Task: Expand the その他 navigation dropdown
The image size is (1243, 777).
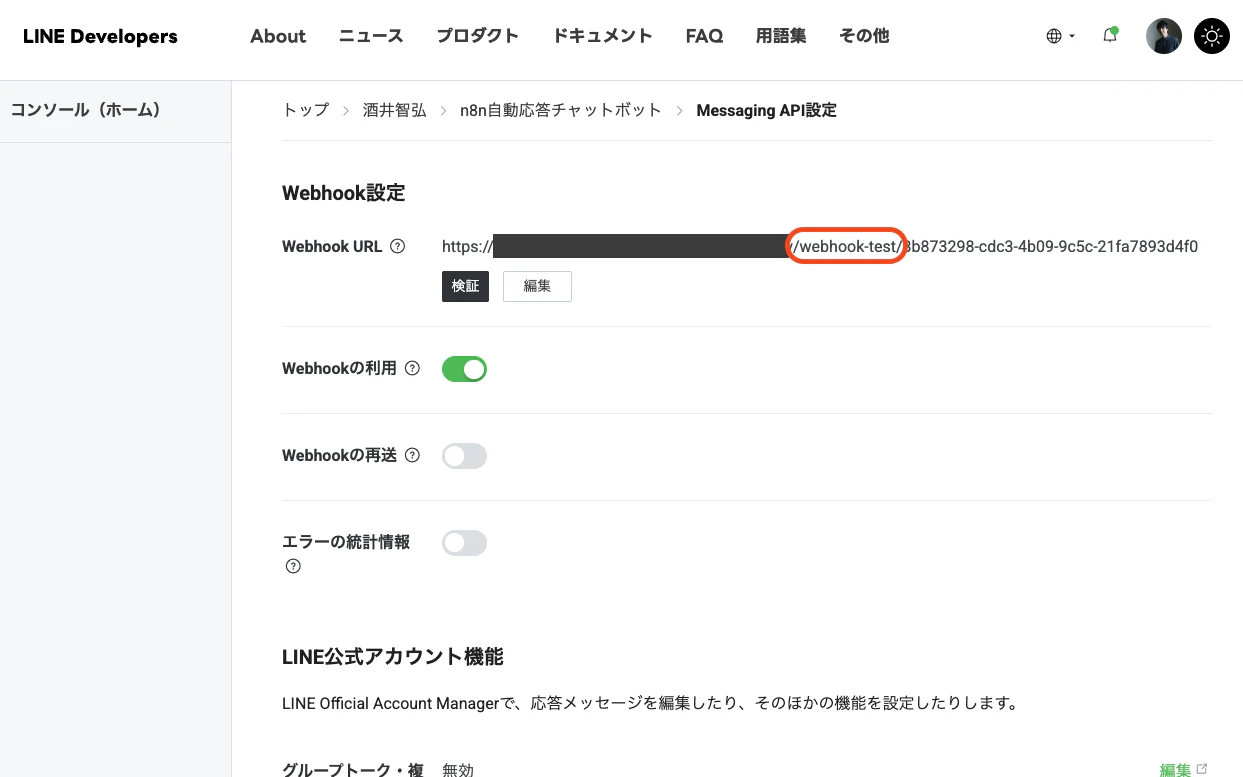Action: coord(863,35)
